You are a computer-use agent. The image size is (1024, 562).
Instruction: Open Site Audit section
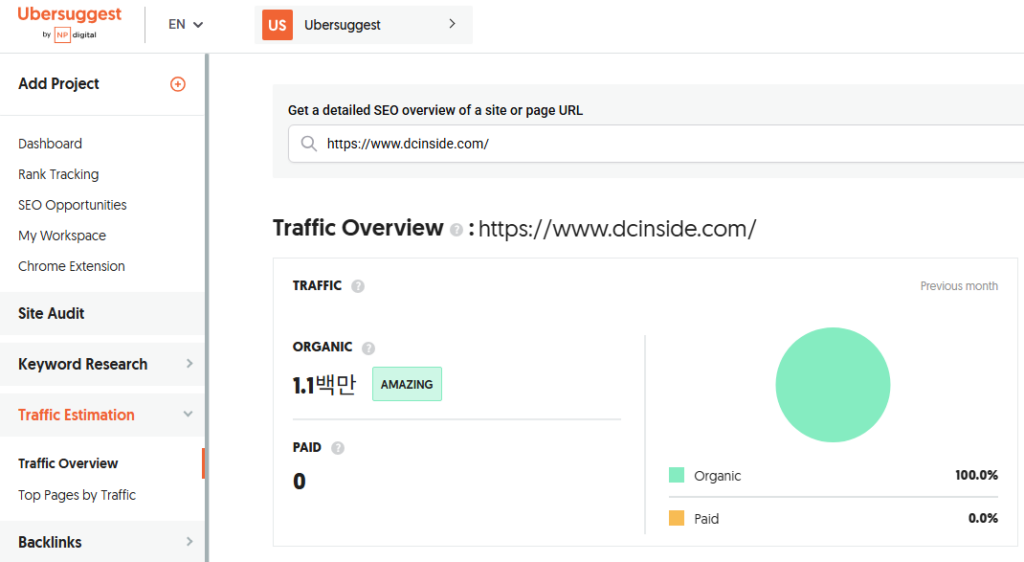[x=103, y=313]
